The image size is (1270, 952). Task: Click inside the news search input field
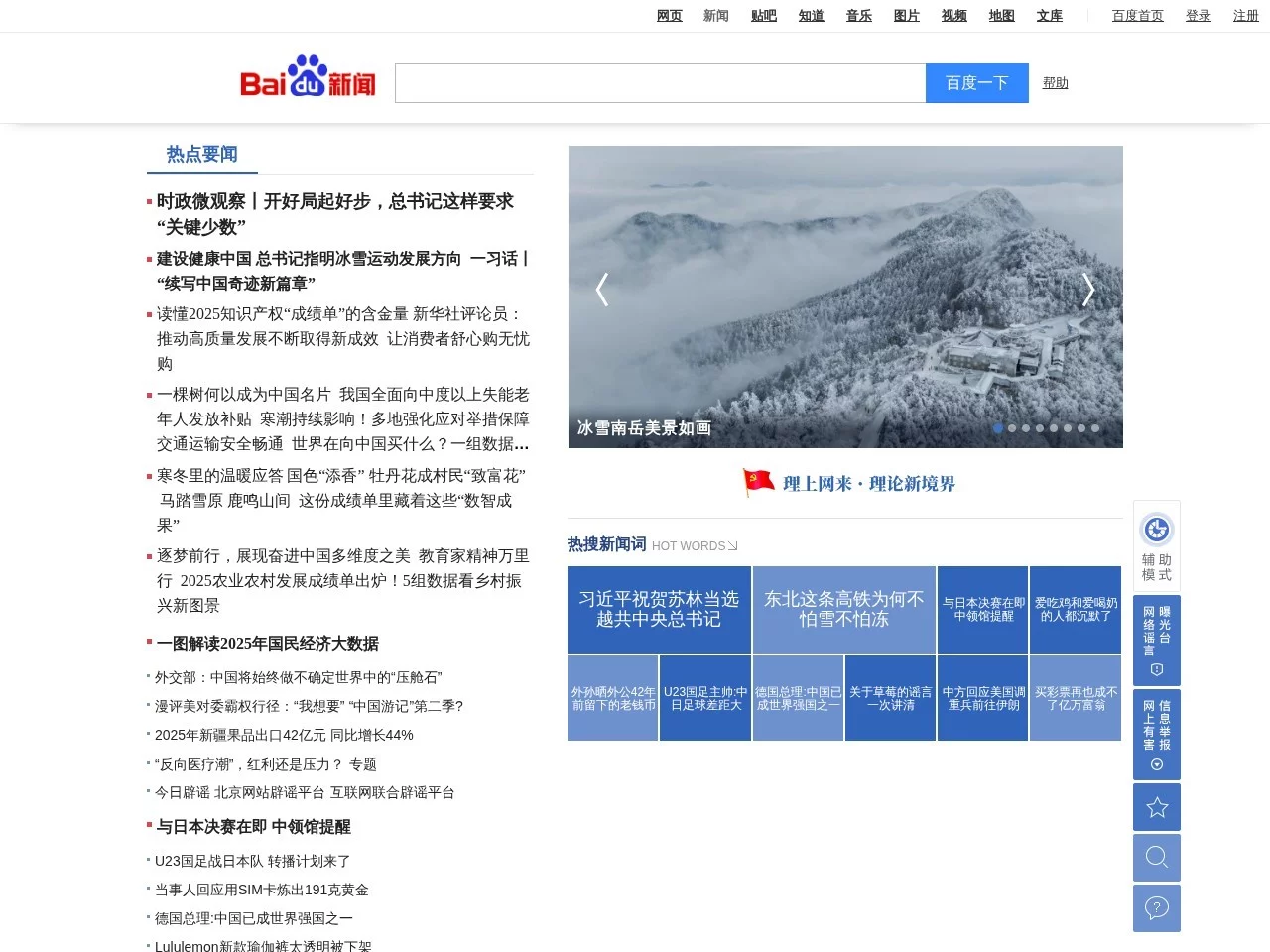[x=661, y=83]
